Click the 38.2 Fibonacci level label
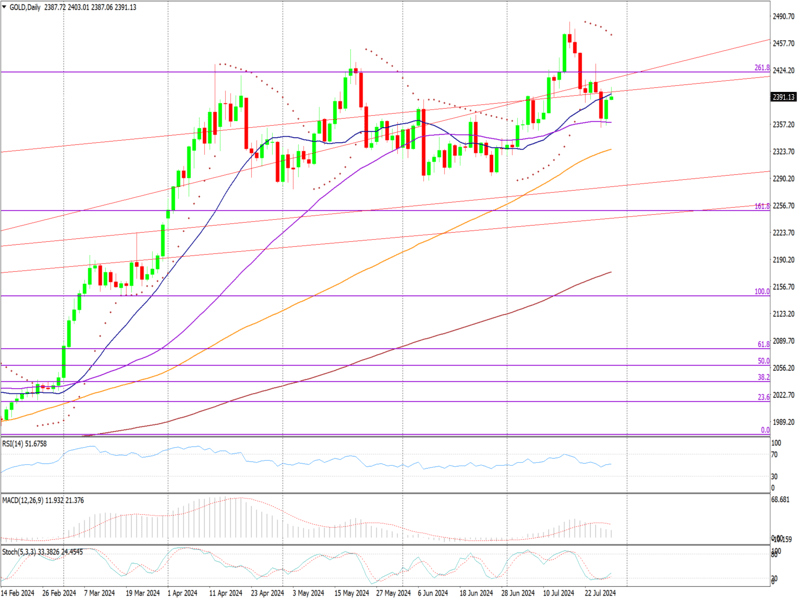The image size is (800, 600). pos(762,377)
